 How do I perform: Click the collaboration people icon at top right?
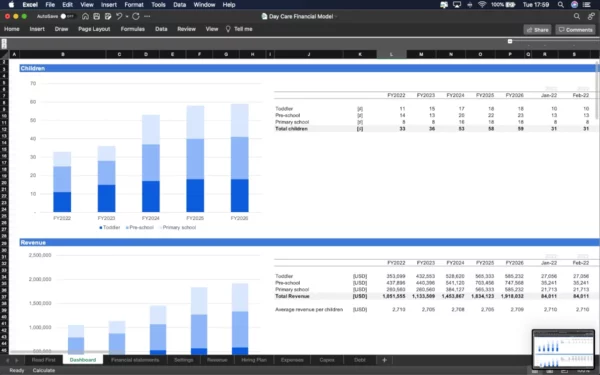click(591, 16)
